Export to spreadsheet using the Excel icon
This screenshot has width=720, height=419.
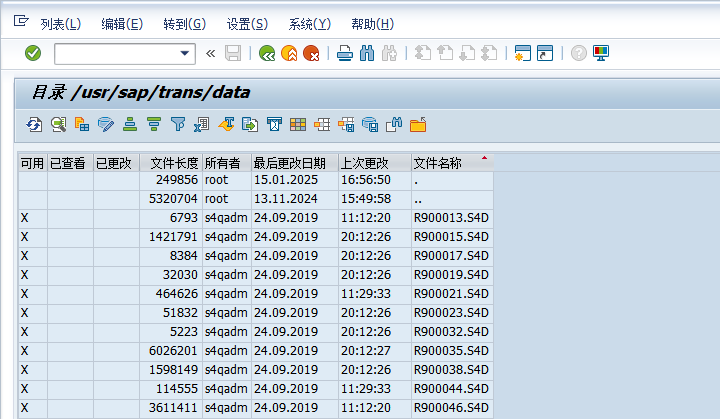202,125
